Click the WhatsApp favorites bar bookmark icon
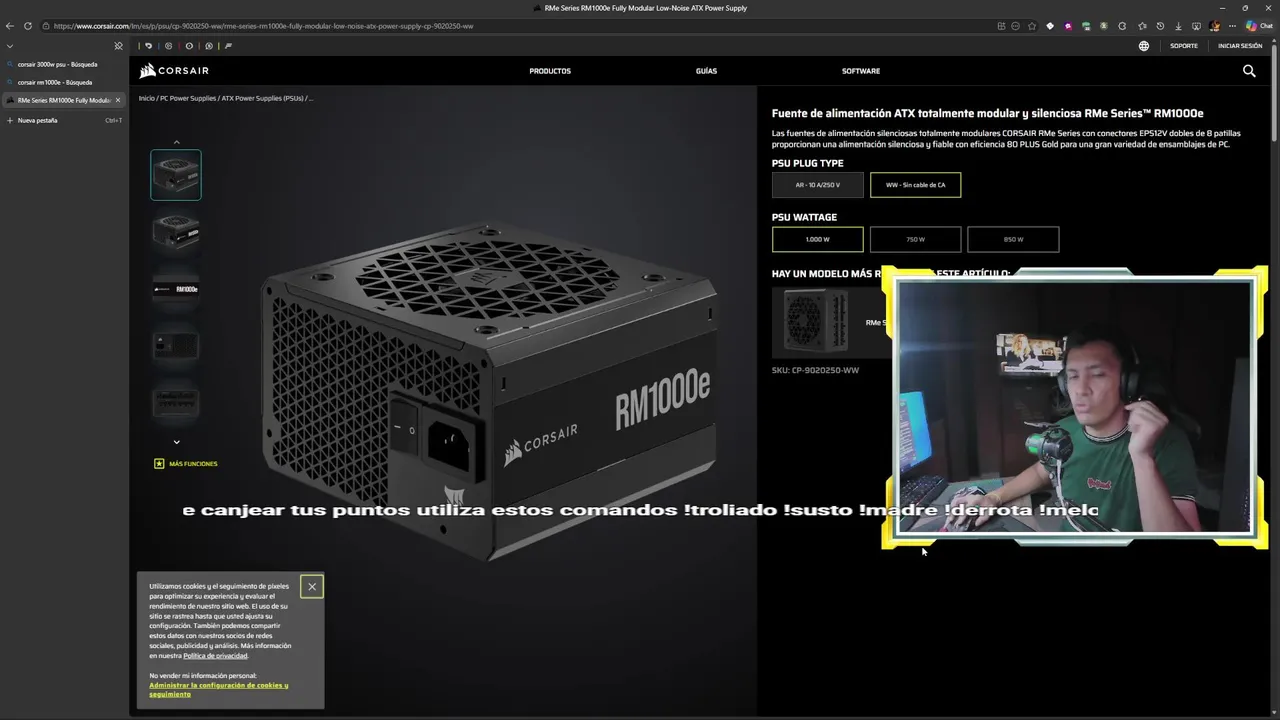Screen dimensions: 1280x720 click(x=209, y=46)
